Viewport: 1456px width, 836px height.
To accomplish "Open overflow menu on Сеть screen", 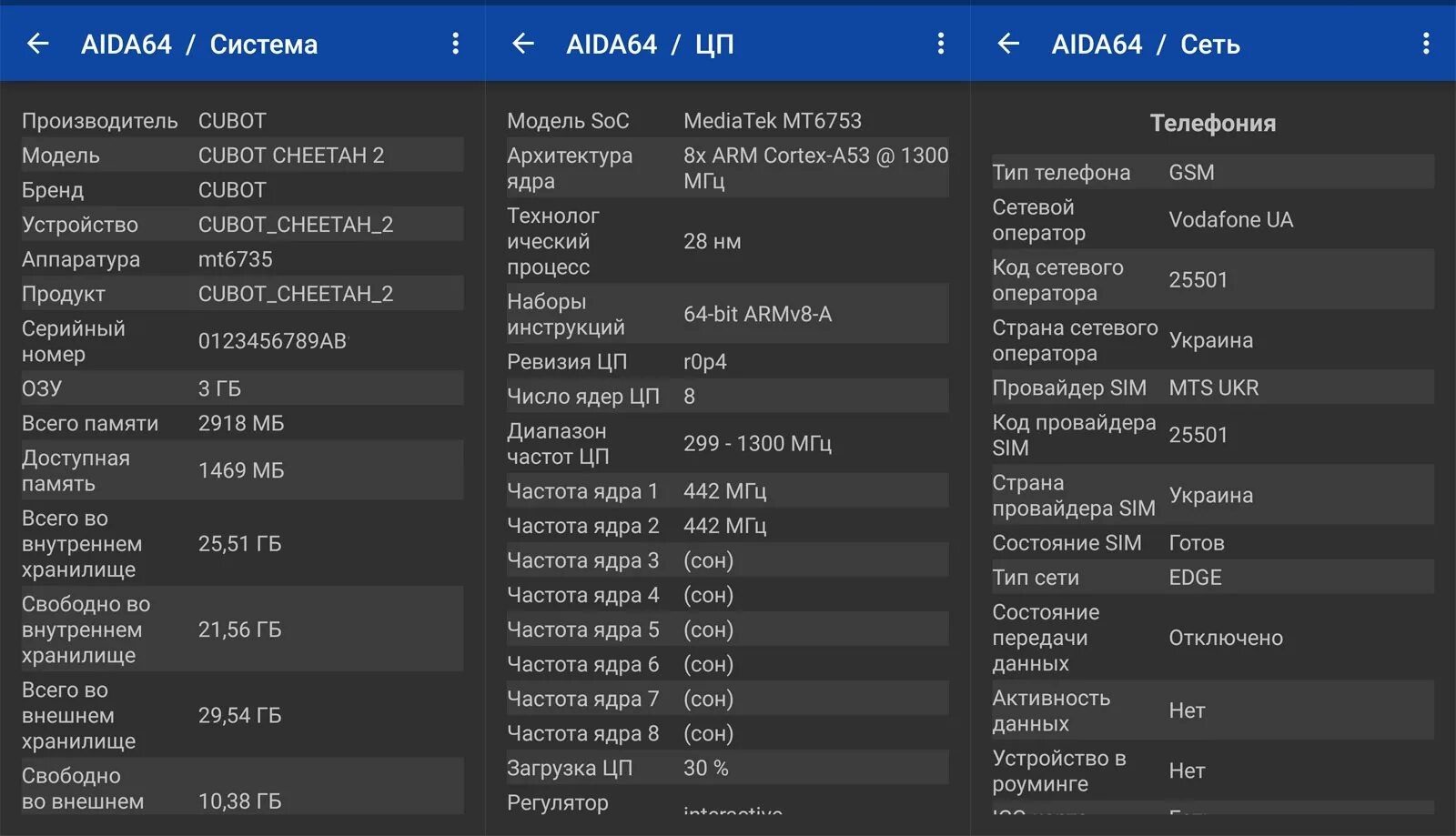I will coord(1426,44).
